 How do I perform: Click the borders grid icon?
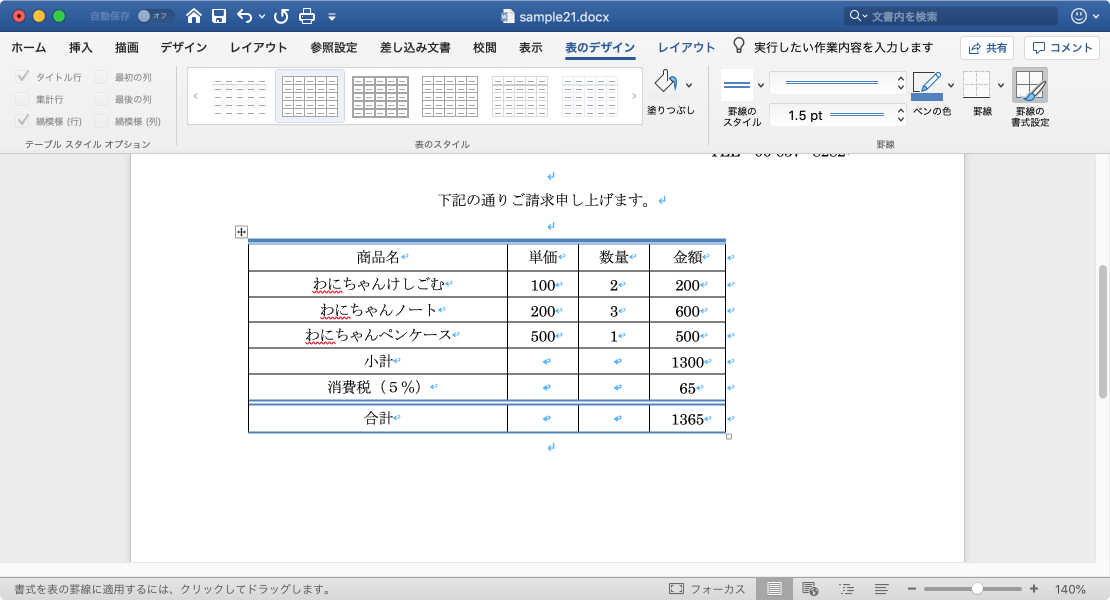tap(977, 85)
